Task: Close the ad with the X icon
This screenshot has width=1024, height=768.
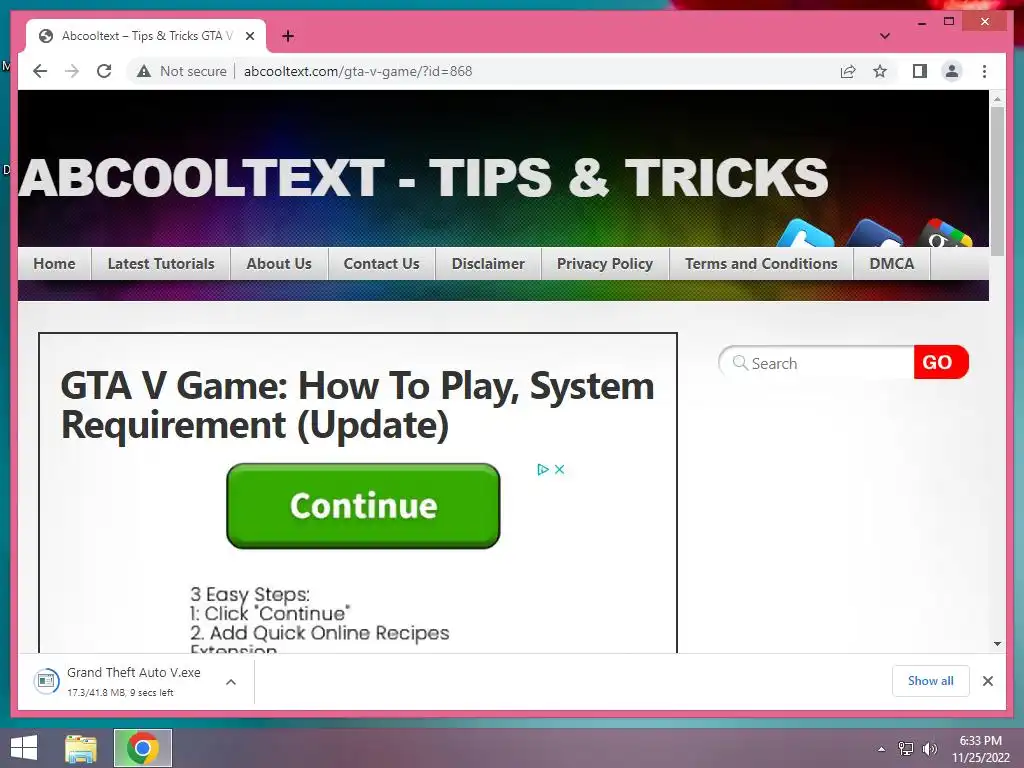Action: [x=560, y=470]
